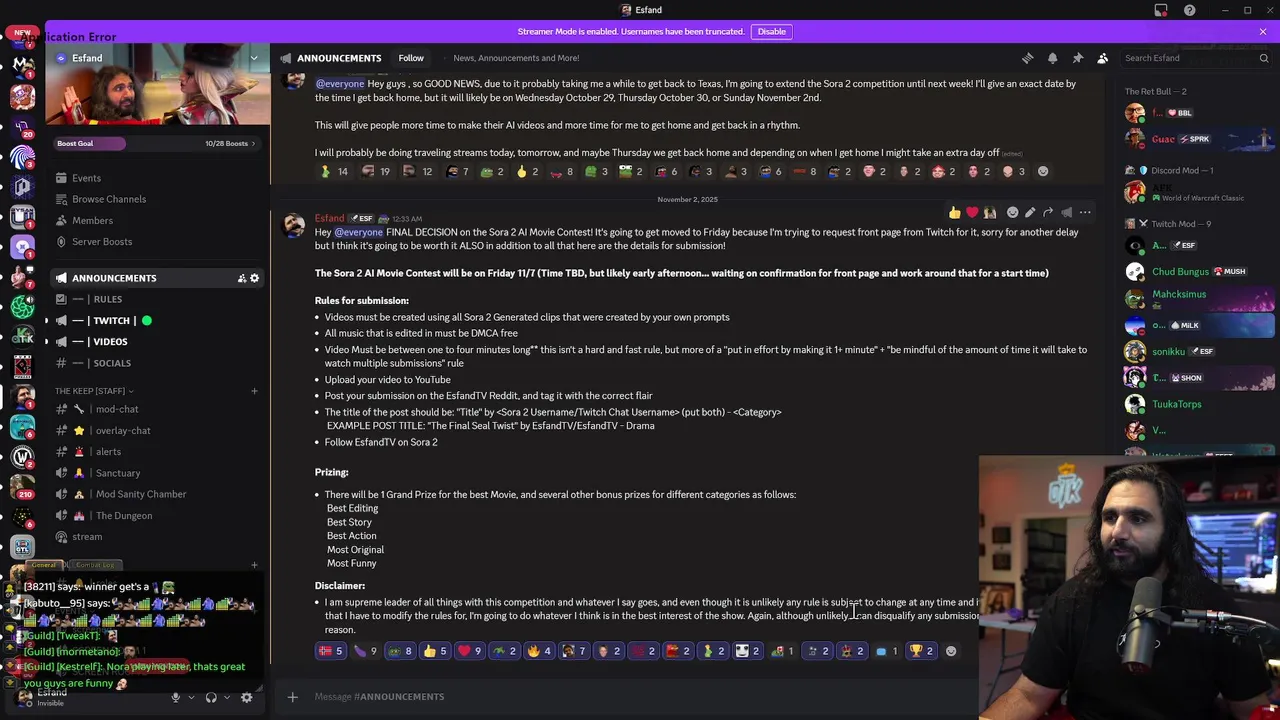Image resolution: width=1280 pixels, height=720 pixels.
Task: Open the mod-chat channel
Action: click(158, 409)
